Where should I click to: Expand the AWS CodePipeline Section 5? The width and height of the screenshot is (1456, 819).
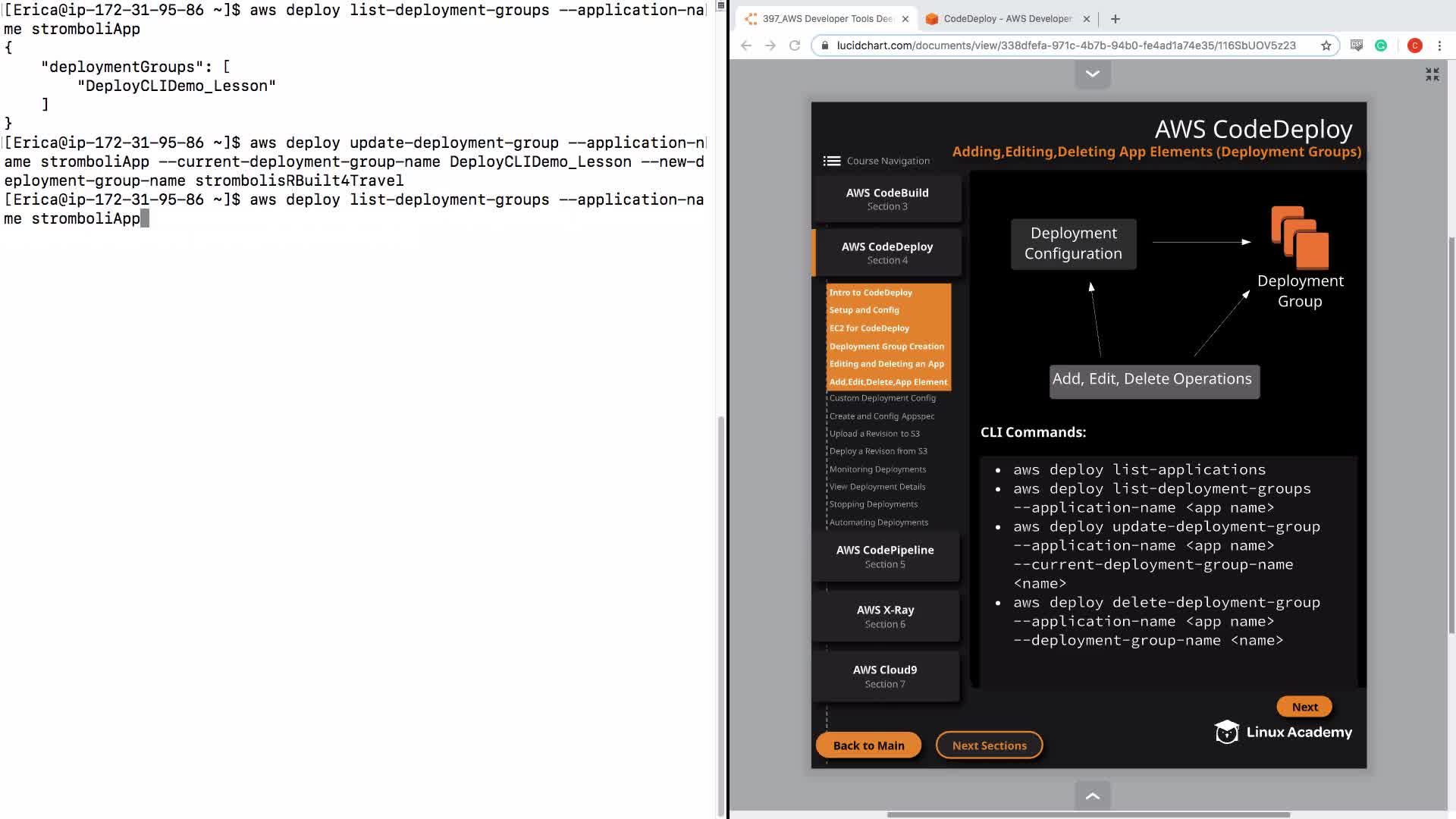885,556
